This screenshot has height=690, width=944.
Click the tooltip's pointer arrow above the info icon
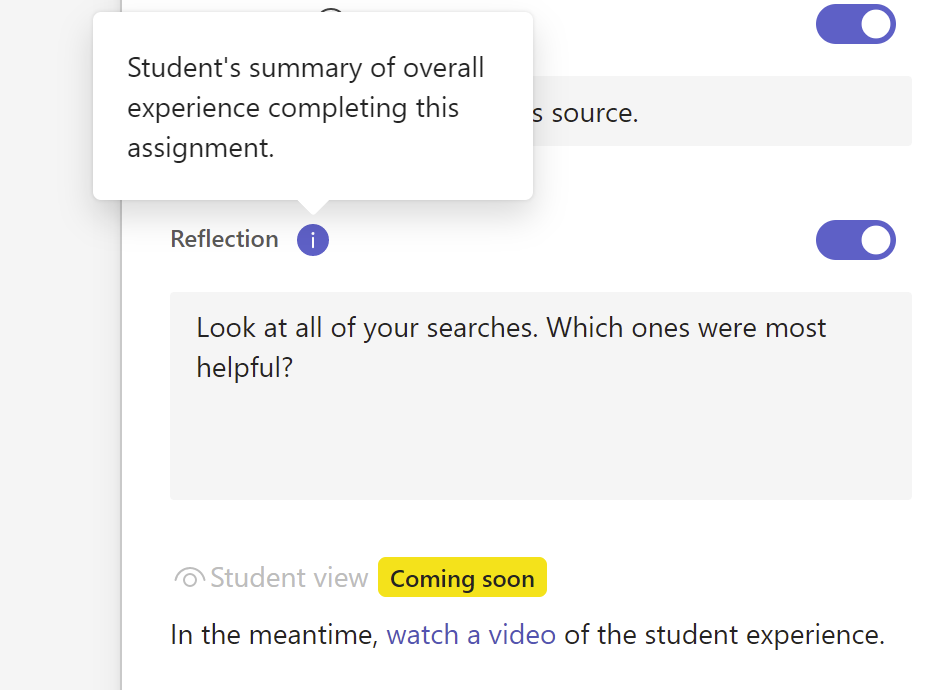pyautogui.click(x=313, y=206)
